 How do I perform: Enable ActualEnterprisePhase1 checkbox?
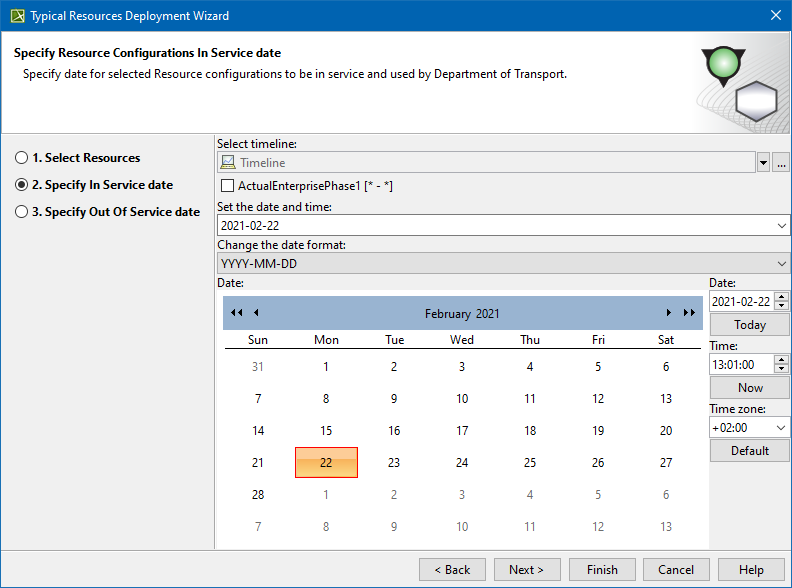228,186
